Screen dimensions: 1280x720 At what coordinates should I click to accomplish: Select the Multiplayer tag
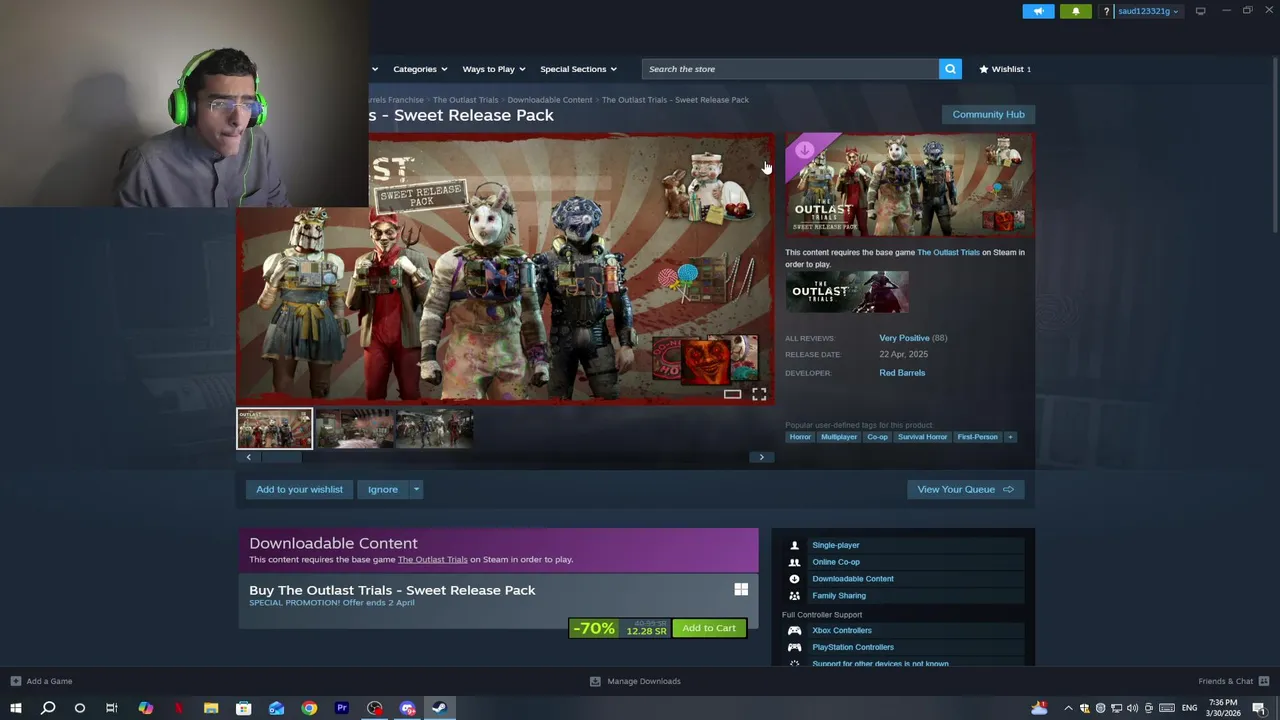tap(838, 437)
